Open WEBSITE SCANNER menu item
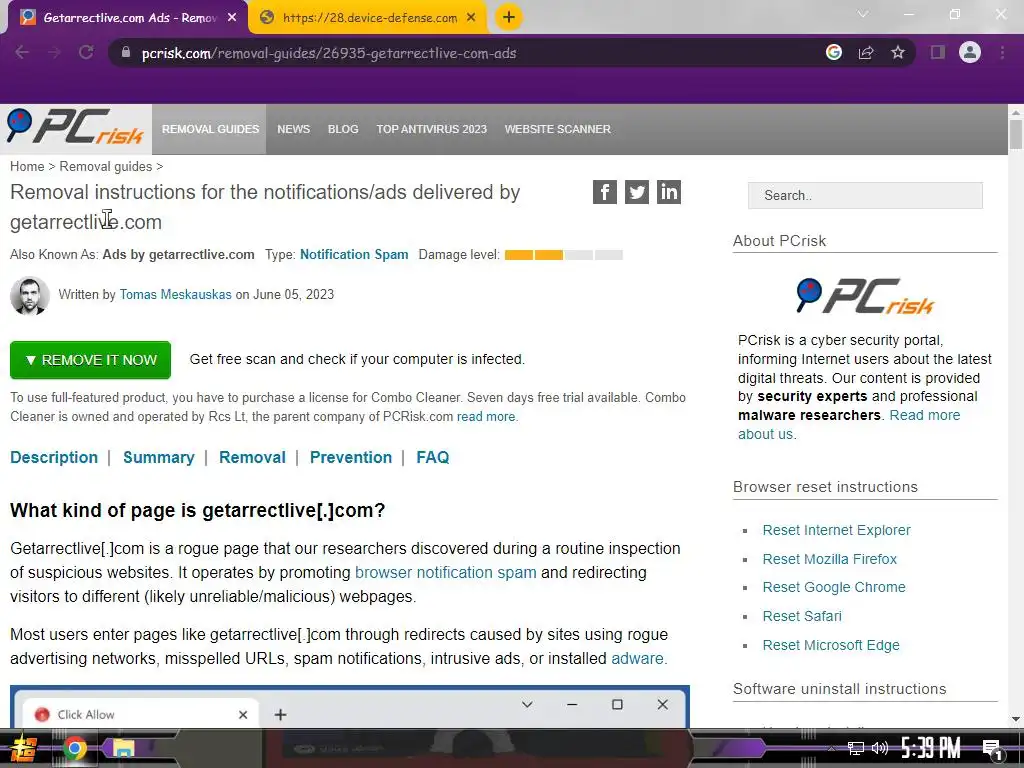The width and height of the screenshot is (1024, 768). pyautogui.click(x=558, y=129)
